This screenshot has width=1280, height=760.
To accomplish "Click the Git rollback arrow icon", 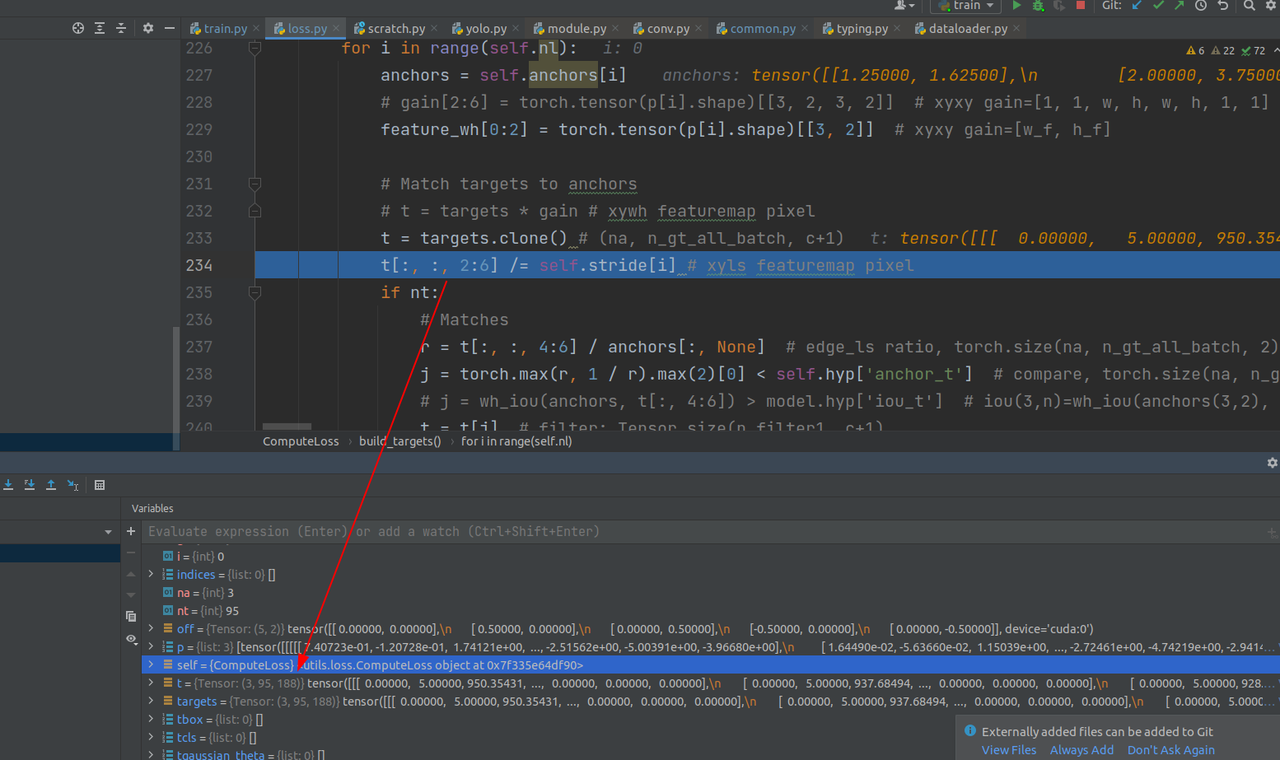I will (1222, 6).
